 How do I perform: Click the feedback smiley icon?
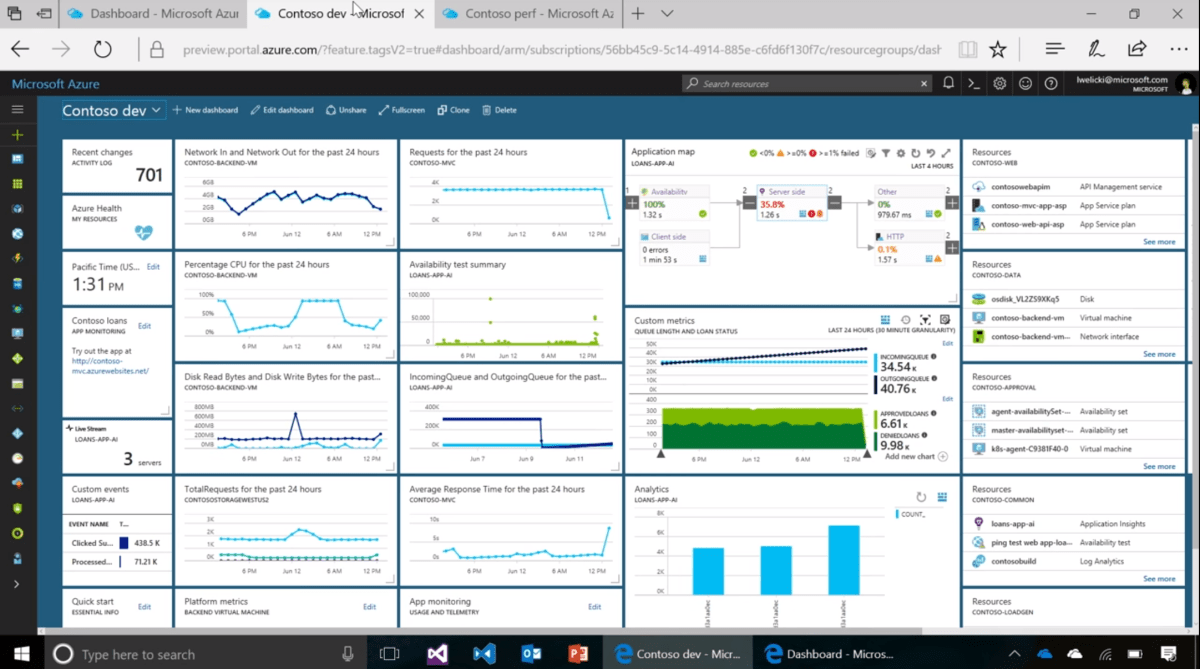[x=1025, y=84]
